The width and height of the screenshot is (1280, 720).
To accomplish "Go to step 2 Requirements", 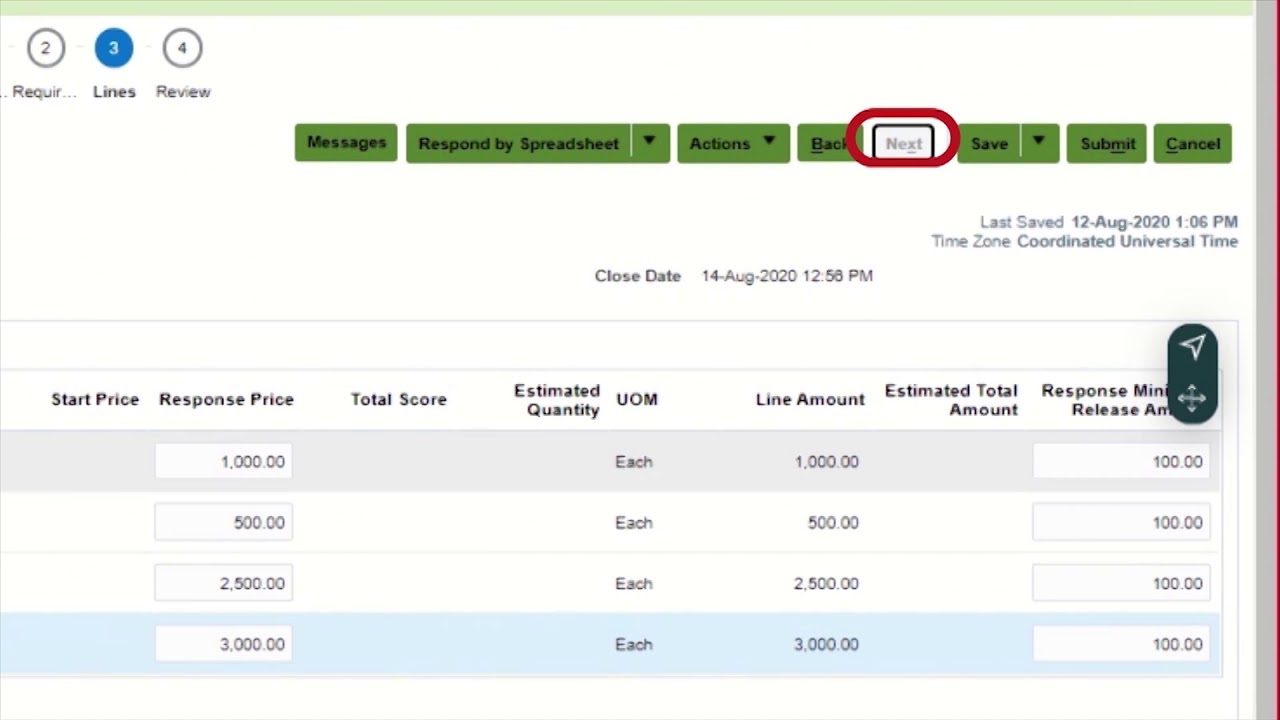I will pyautogui.click(x=45, y=48).
